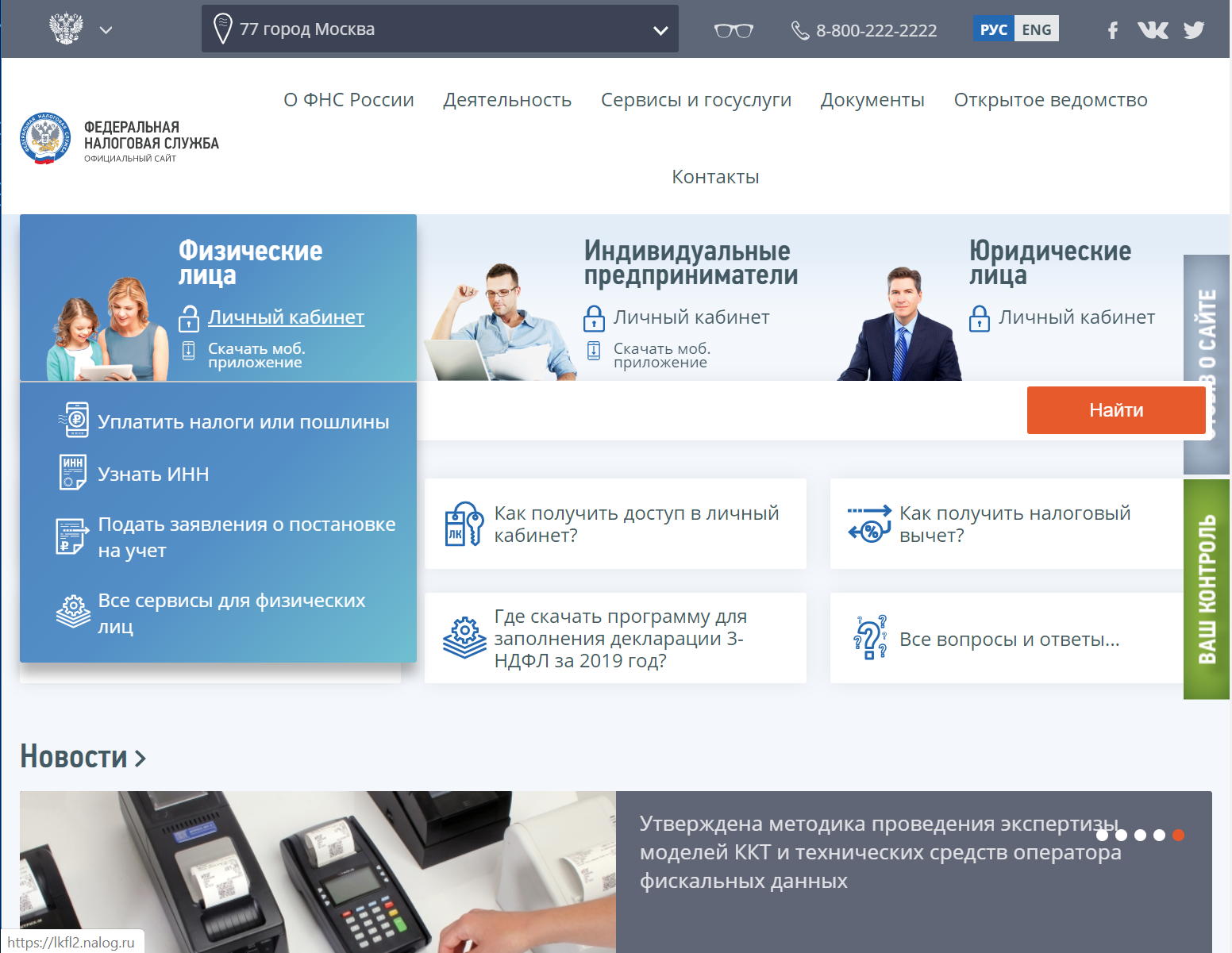
Task: Expand the arrow next to the coat of arms
Action: (x=106, y=30)
